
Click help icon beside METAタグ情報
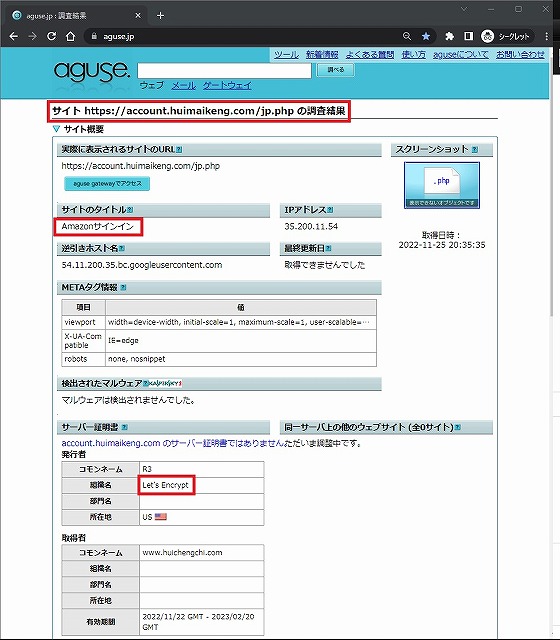pyautogui.click(x=123, y=288)
